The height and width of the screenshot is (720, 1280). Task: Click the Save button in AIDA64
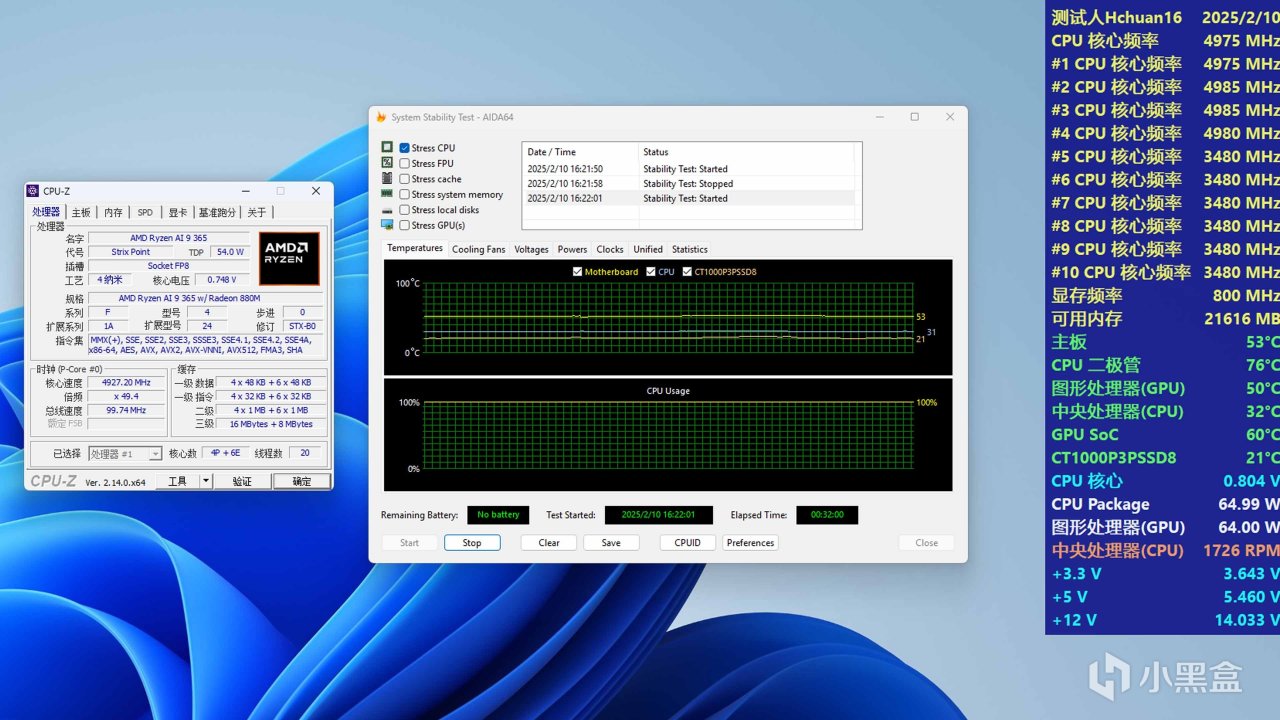611,543
